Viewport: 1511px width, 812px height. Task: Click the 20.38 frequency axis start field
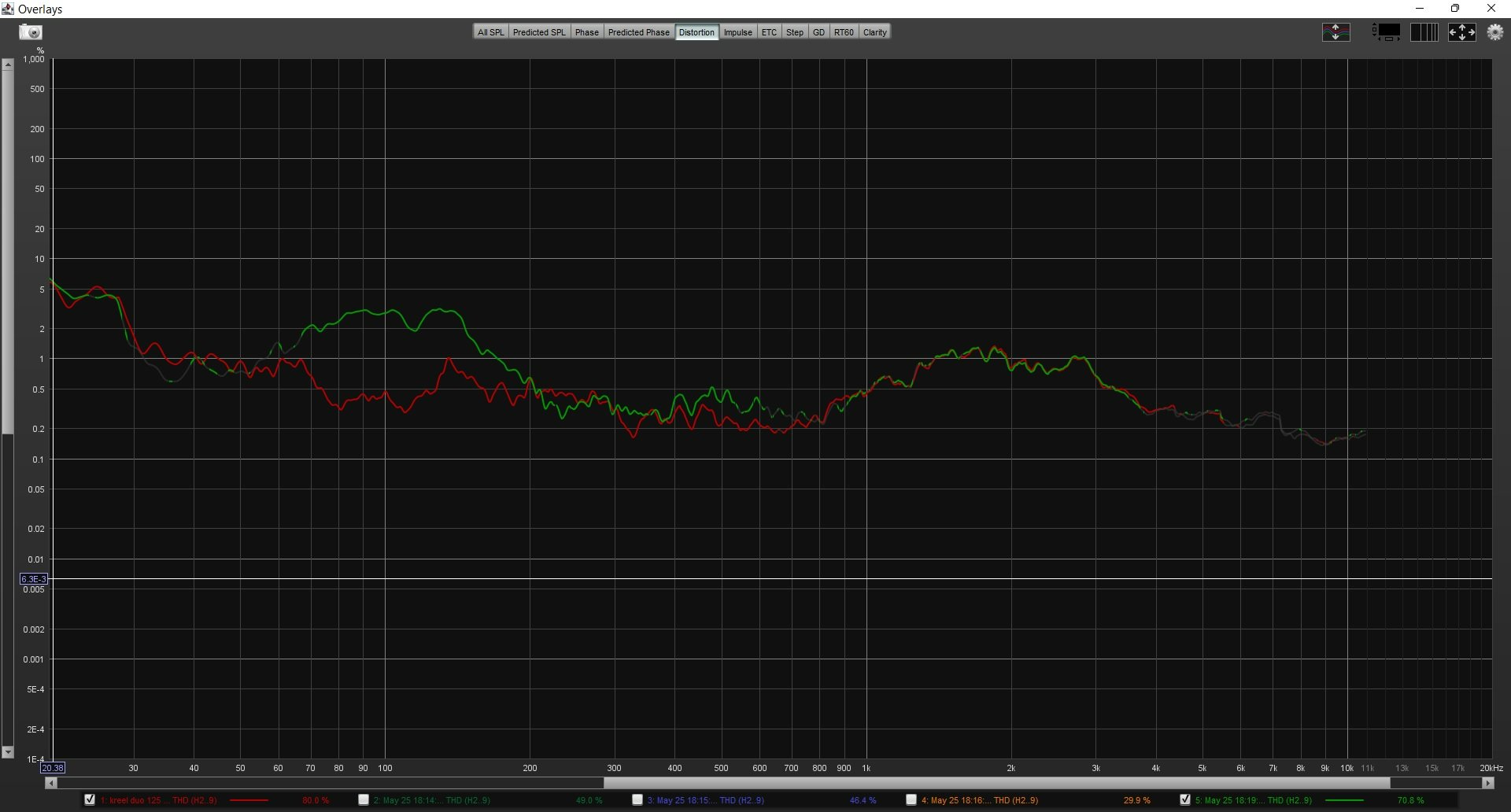pyautogui.click(x=53, y=768)
